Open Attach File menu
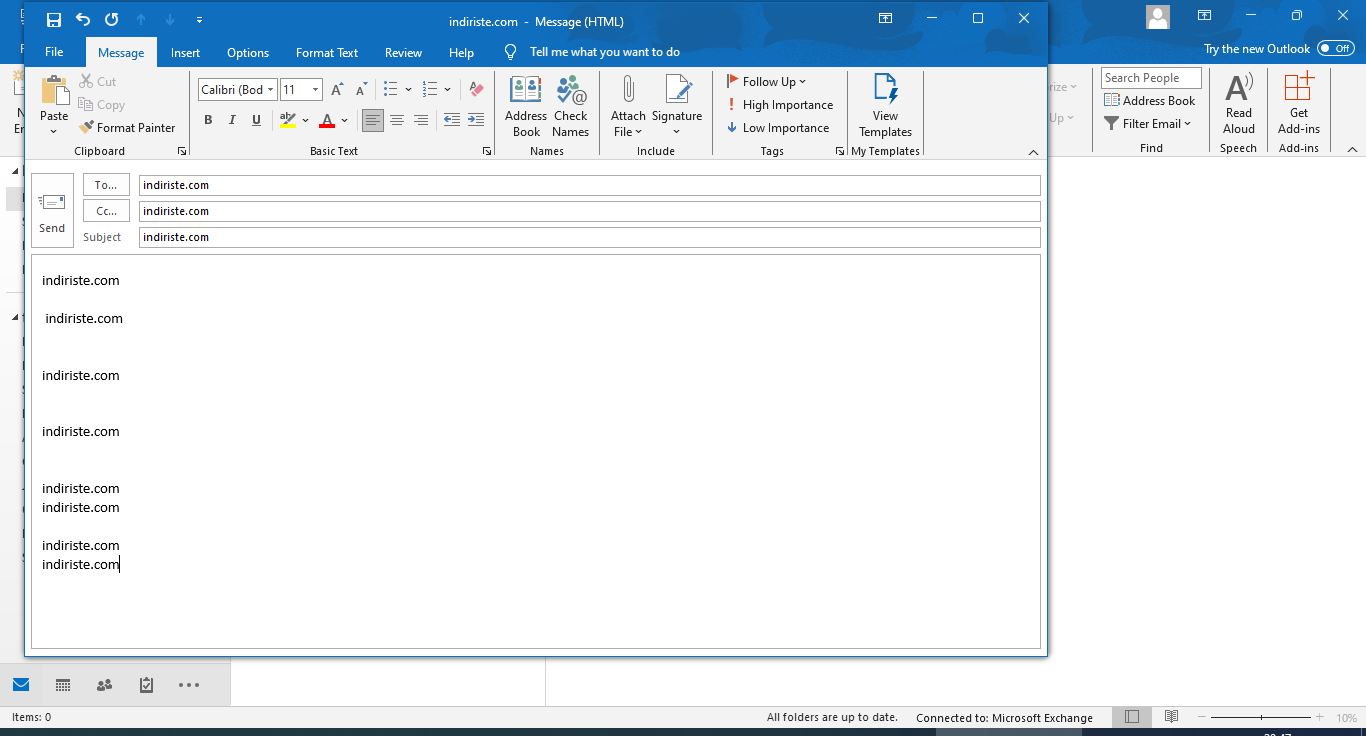 [628, 106]
